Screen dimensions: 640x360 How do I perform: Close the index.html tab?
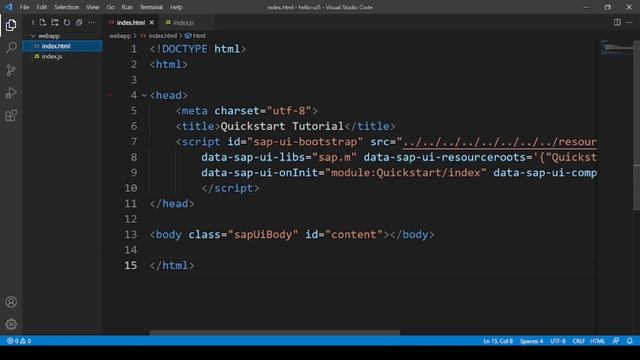152,22
